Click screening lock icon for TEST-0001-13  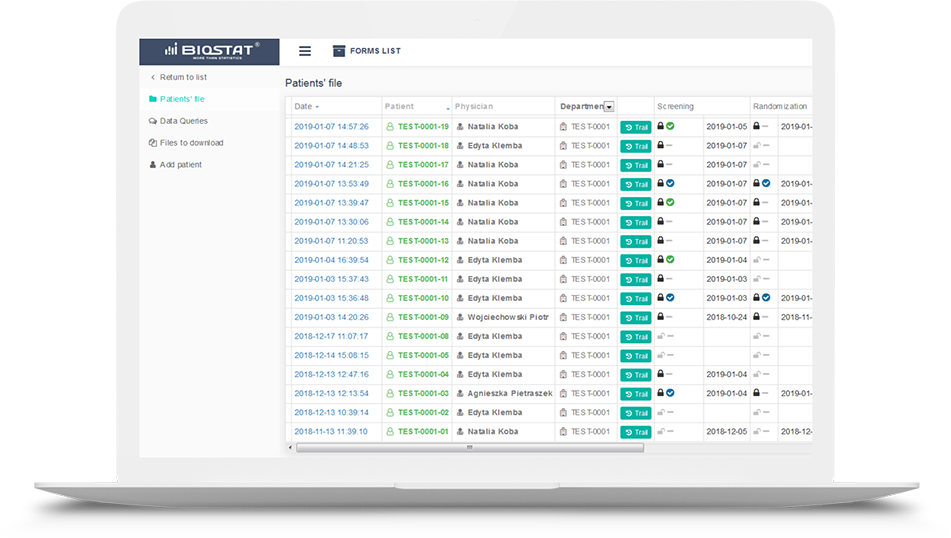pos(660,240)
